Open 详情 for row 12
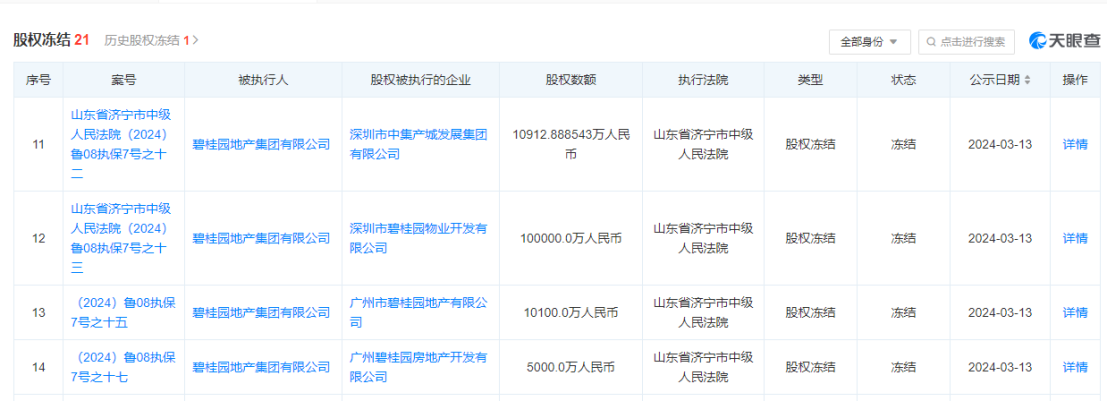Image resolution: width=1107 pixels, height=401 pixels. 1075,238
